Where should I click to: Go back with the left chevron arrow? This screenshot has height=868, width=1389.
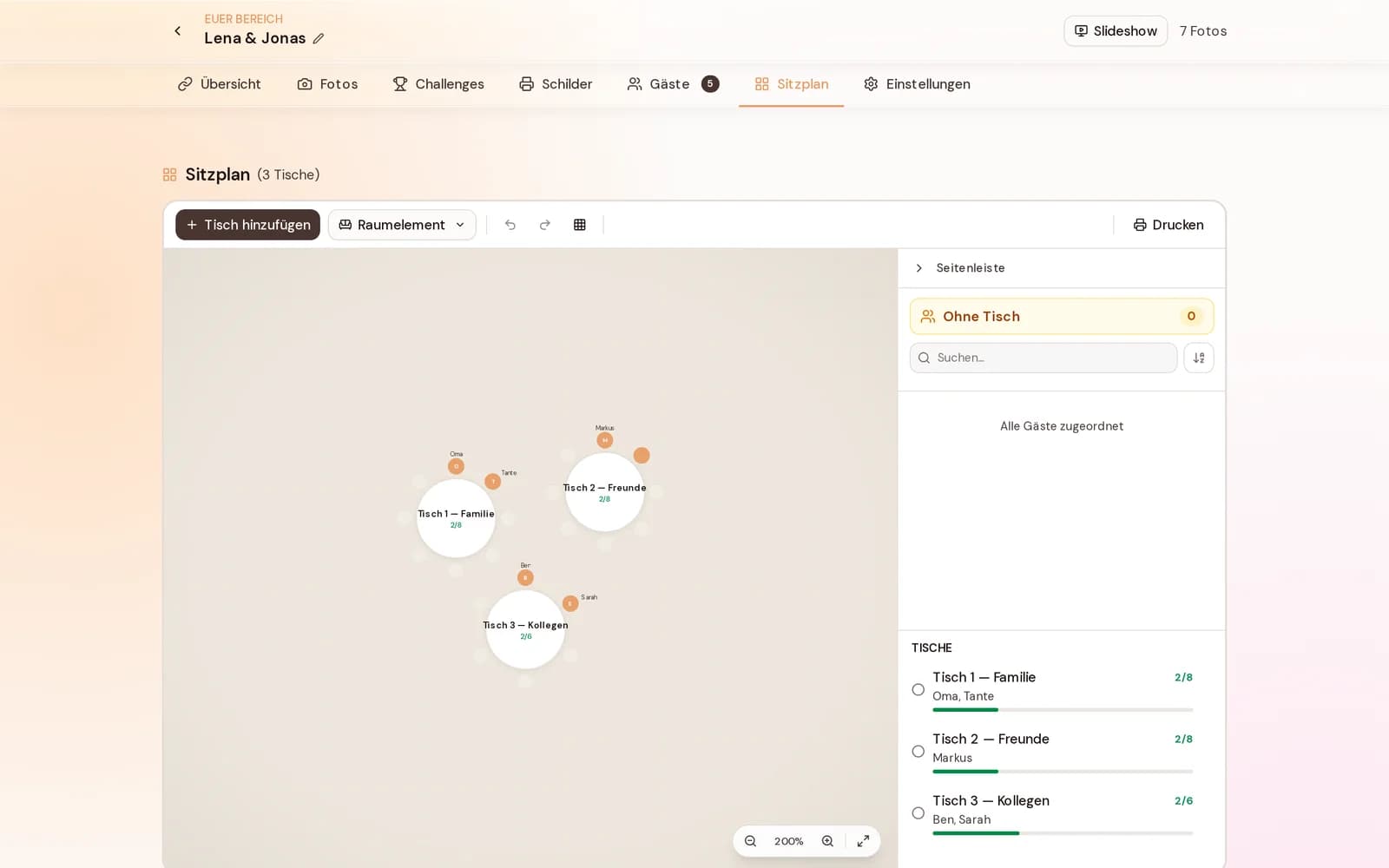coord(178,31)
